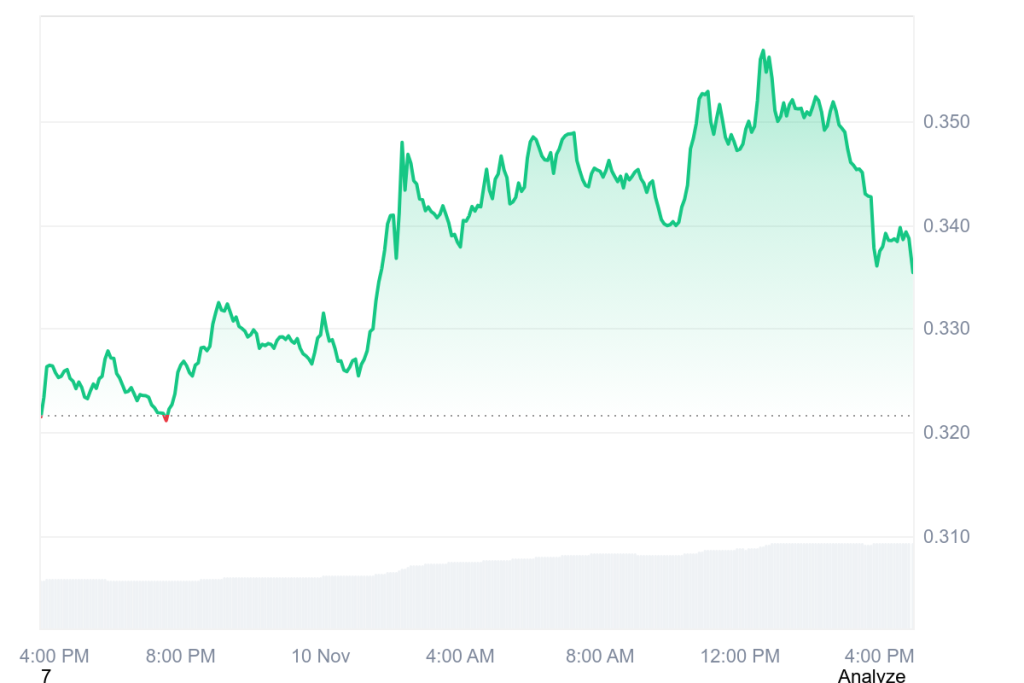Click the leftmost 4:00 PM axis label
The width and height of the screenshot is (1024, 683).
[x=55, y=656]
